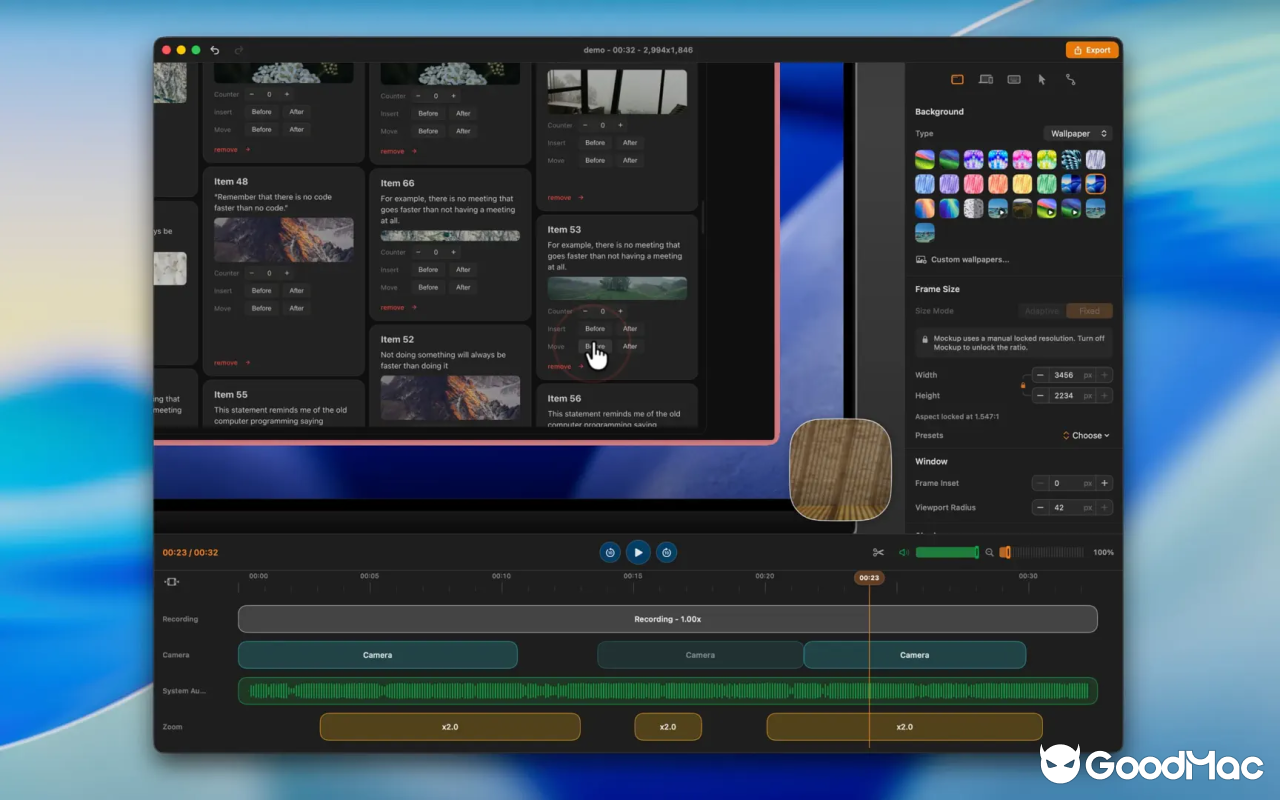Click the Frame Inset value field
This screenshot has height=800, width=1280.
tap(1072, 483)
